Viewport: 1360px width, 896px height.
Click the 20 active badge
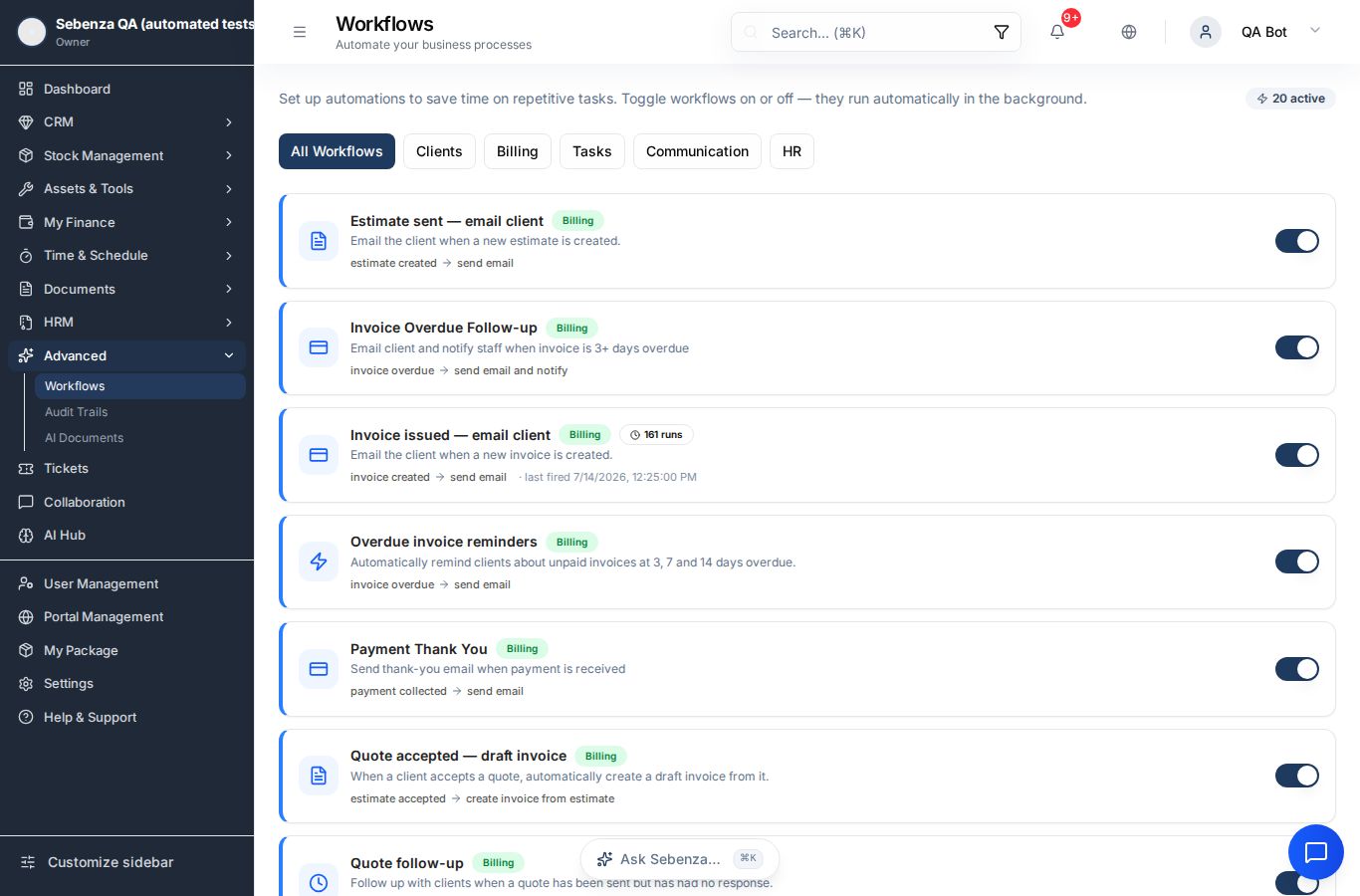1290,99
